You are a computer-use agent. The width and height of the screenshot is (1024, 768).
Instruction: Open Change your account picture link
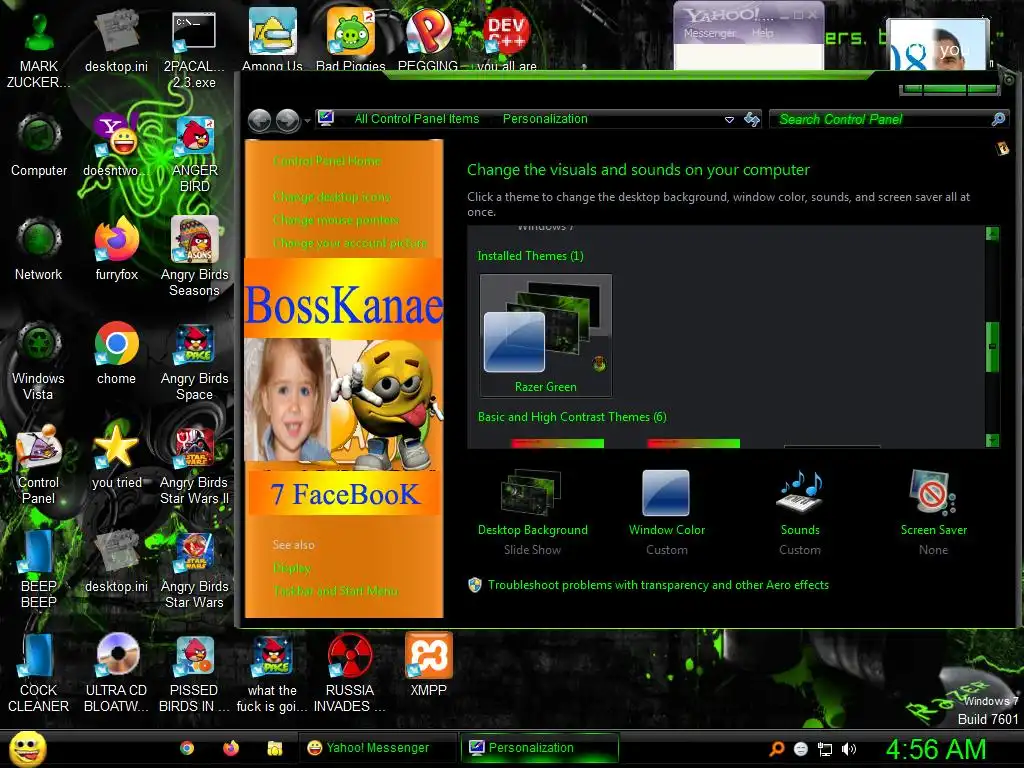click(x=349, y=243)
